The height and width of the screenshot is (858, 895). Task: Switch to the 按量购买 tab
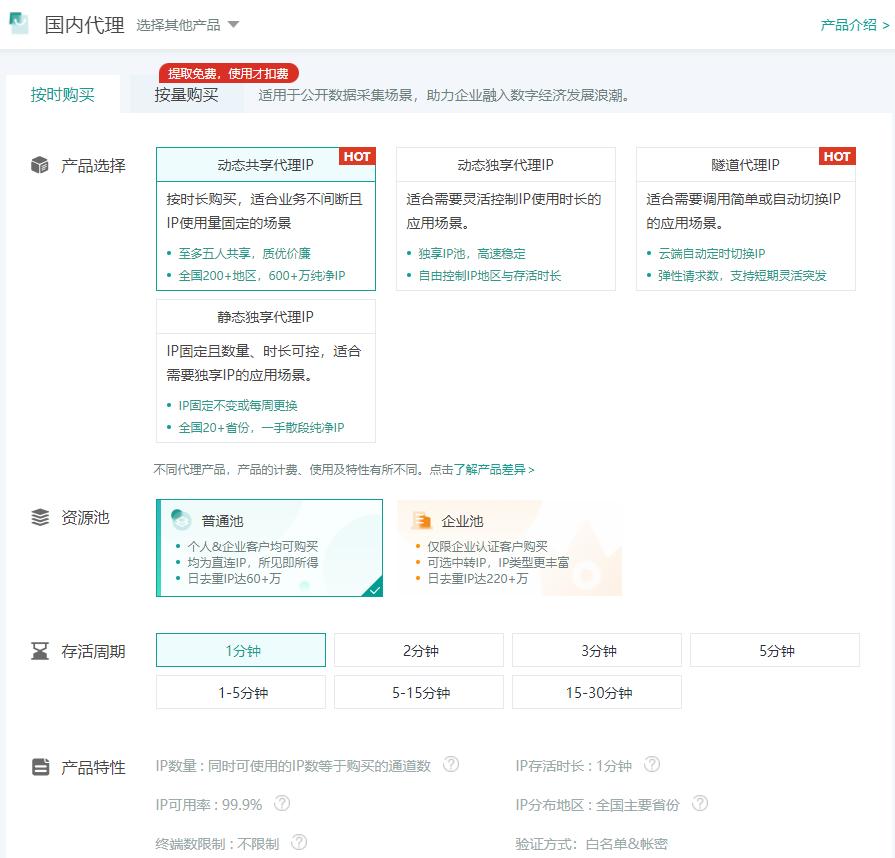click(x=186, y=95)
